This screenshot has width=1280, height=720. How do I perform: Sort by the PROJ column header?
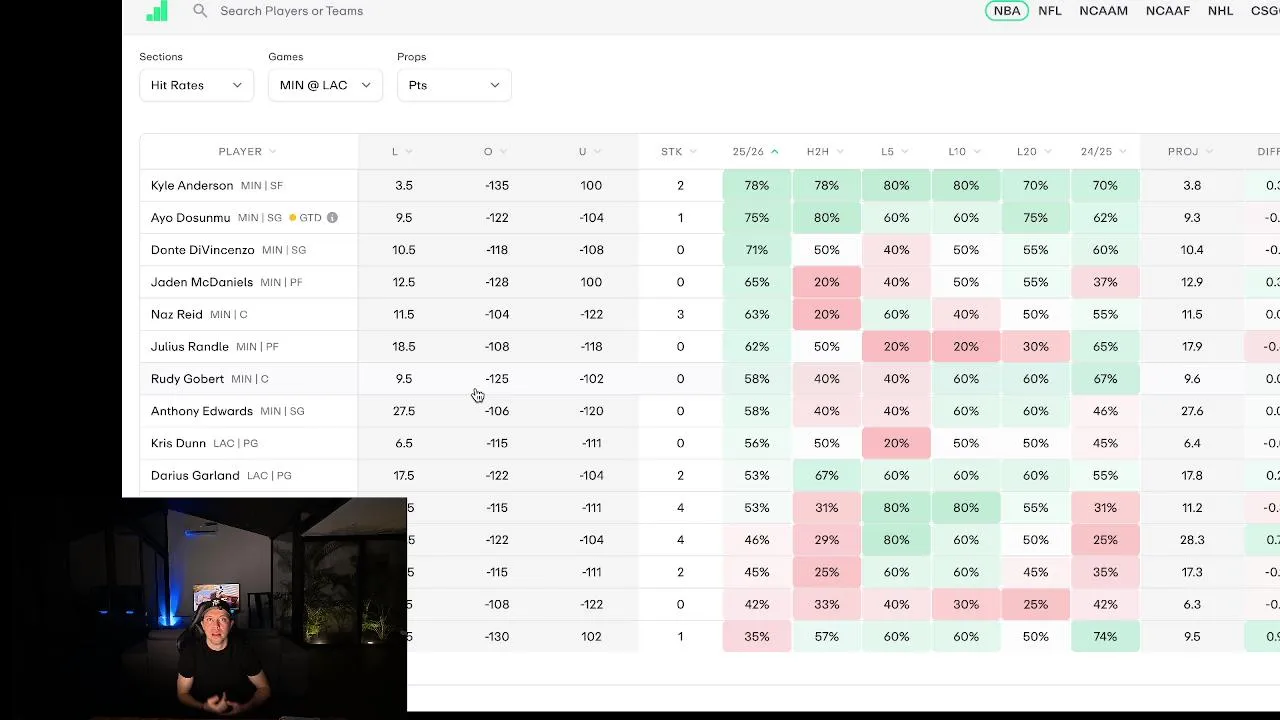tap(1190, 152)
